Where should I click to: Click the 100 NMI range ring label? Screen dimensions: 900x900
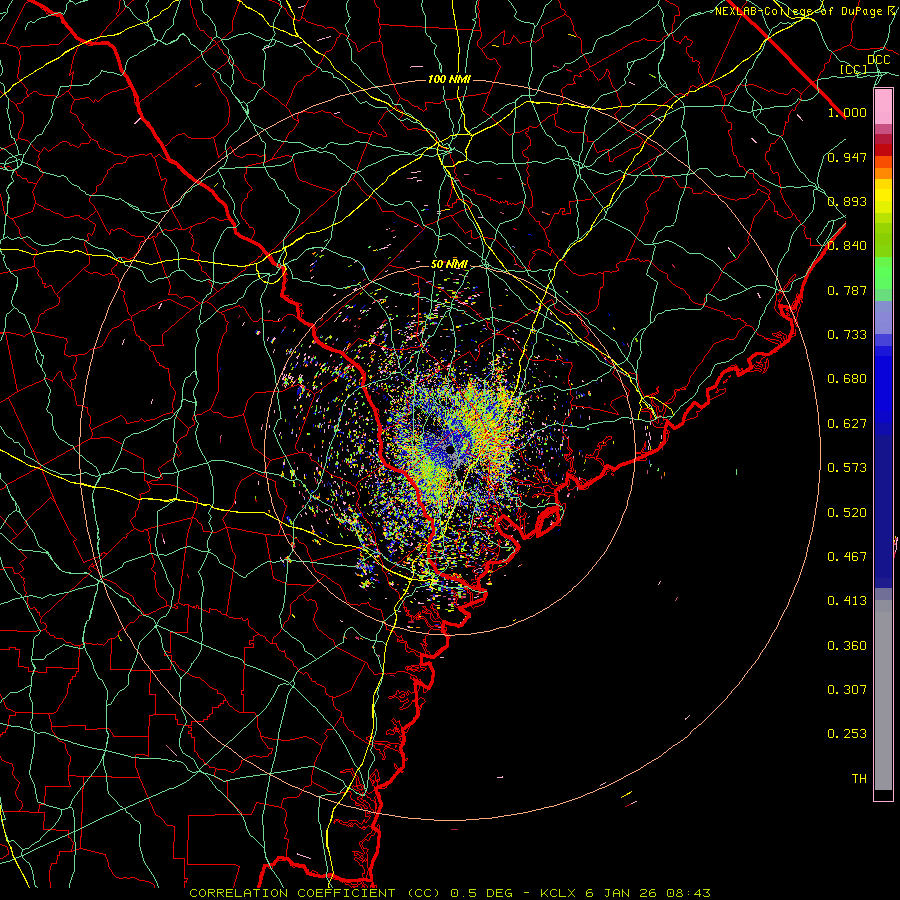(x=449, y=79)
